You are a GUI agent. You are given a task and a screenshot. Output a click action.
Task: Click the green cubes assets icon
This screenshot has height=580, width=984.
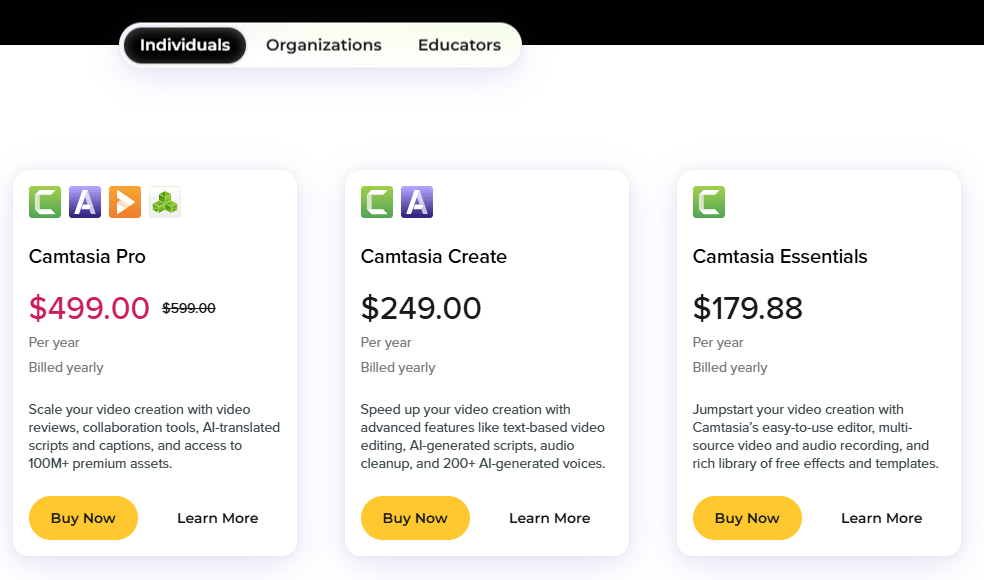pyautogui.click(x=165, y=202)
